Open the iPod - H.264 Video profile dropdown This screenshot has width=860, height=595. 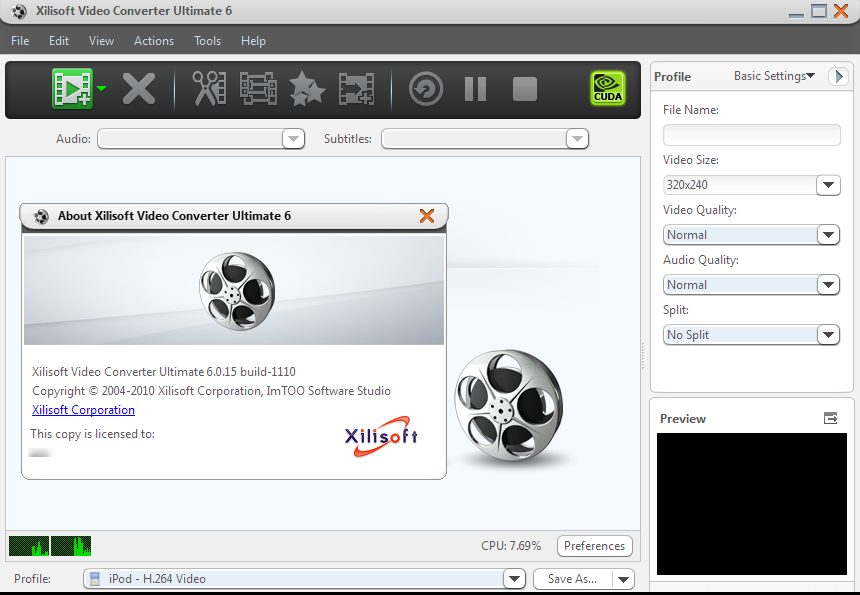pos(514,579)
